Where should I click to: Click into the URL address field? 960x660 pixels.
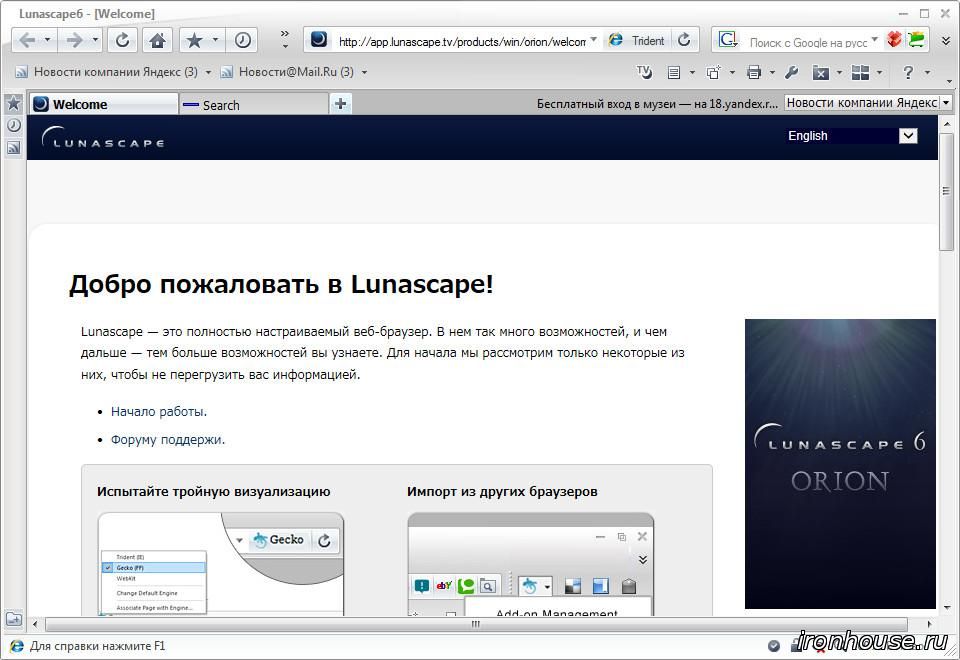click(x=462, y=41)
